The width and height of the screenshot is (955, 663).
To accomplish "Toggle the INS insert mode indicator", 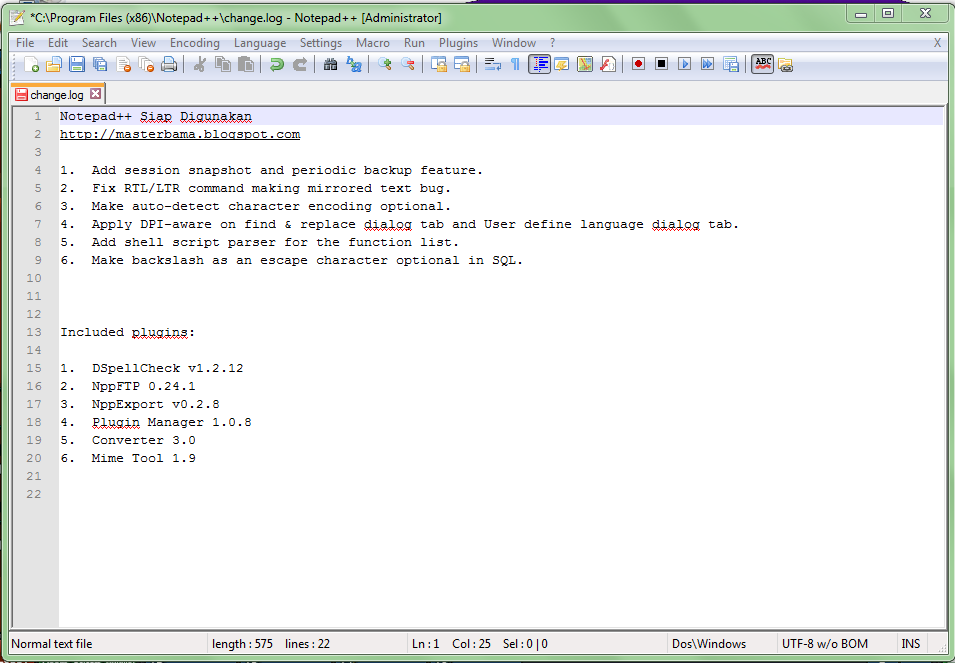I will click(911, 644).
